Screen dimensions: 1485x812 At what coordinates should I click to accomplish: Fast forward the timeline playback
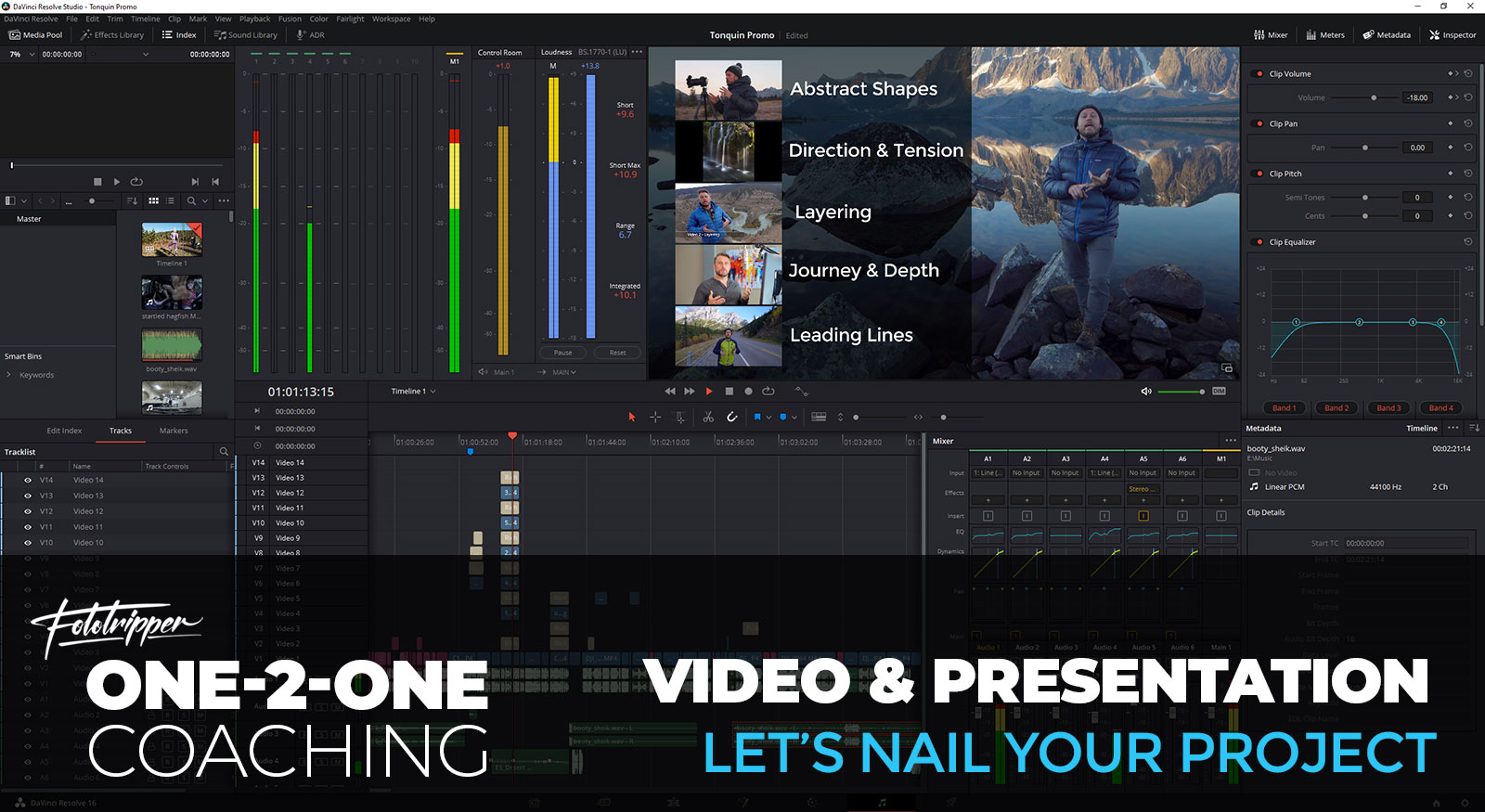690,392
